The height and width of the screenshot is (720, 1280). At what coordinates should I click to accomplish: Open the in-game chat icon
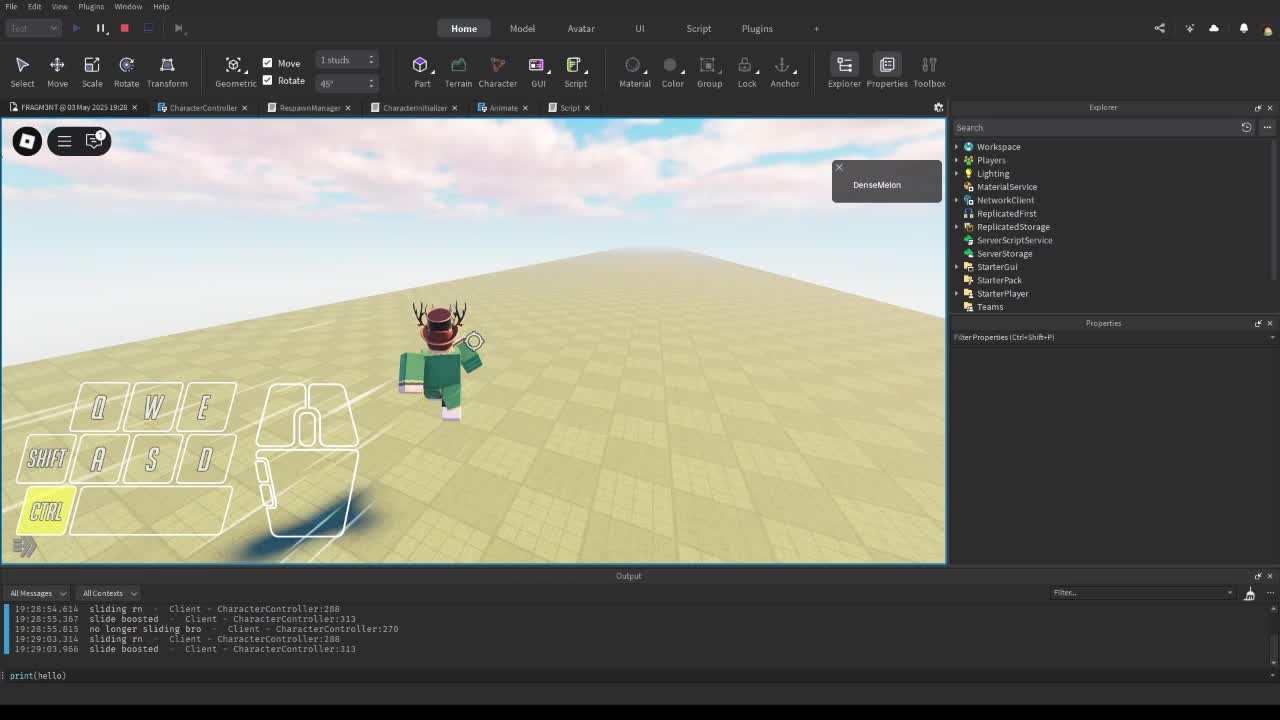pos(95,141)
